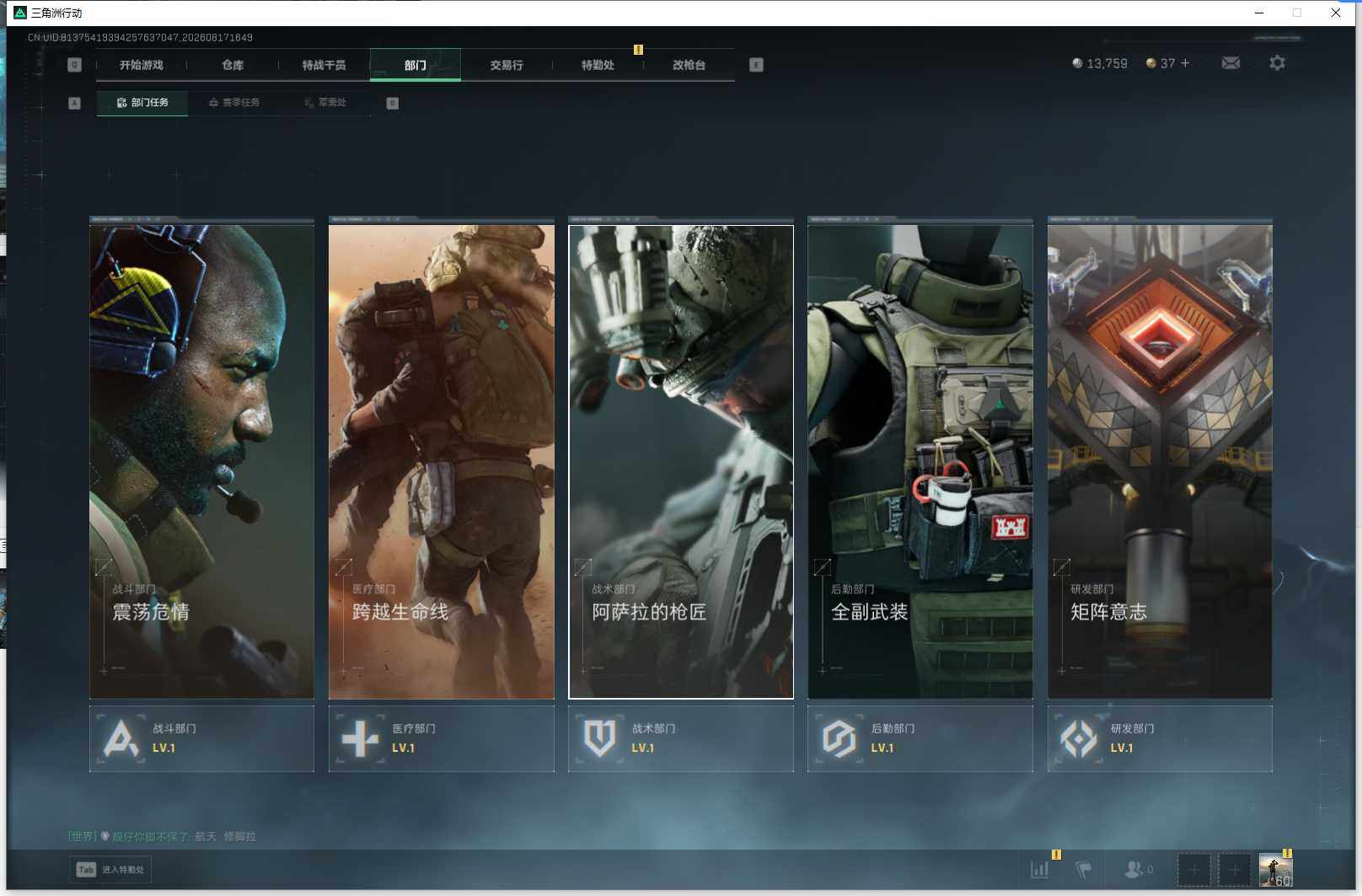
Task: Open the 跨越生命线 medical department card
Action: 441,460
